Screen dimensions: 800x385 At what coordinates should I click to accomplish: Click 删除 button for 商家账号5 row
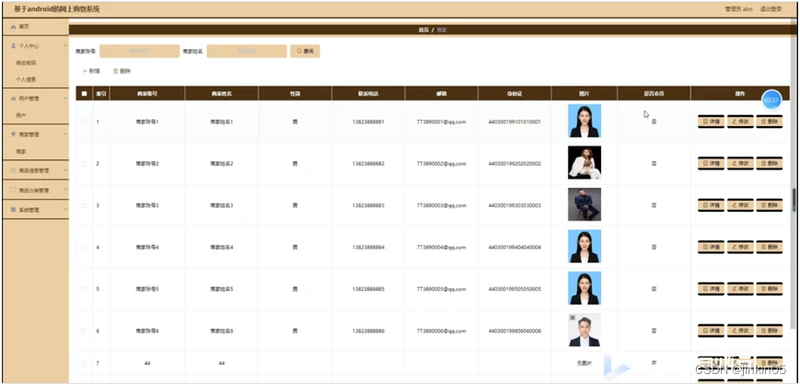769,289
